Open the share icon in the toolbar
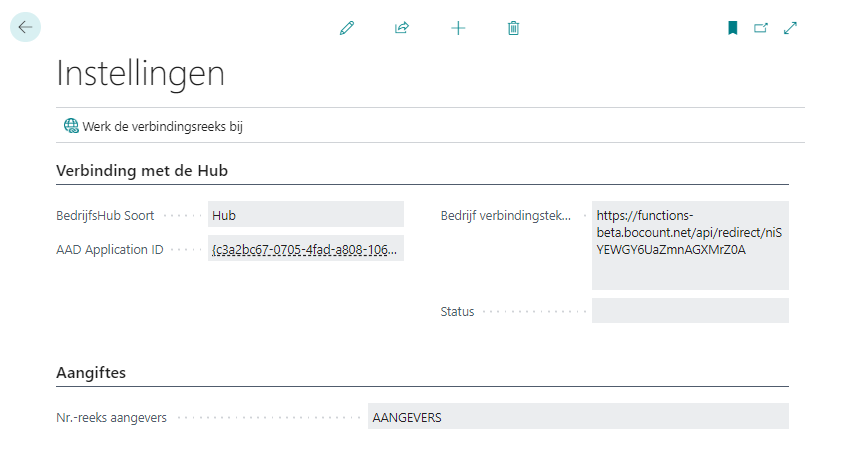 click(402, 28)
